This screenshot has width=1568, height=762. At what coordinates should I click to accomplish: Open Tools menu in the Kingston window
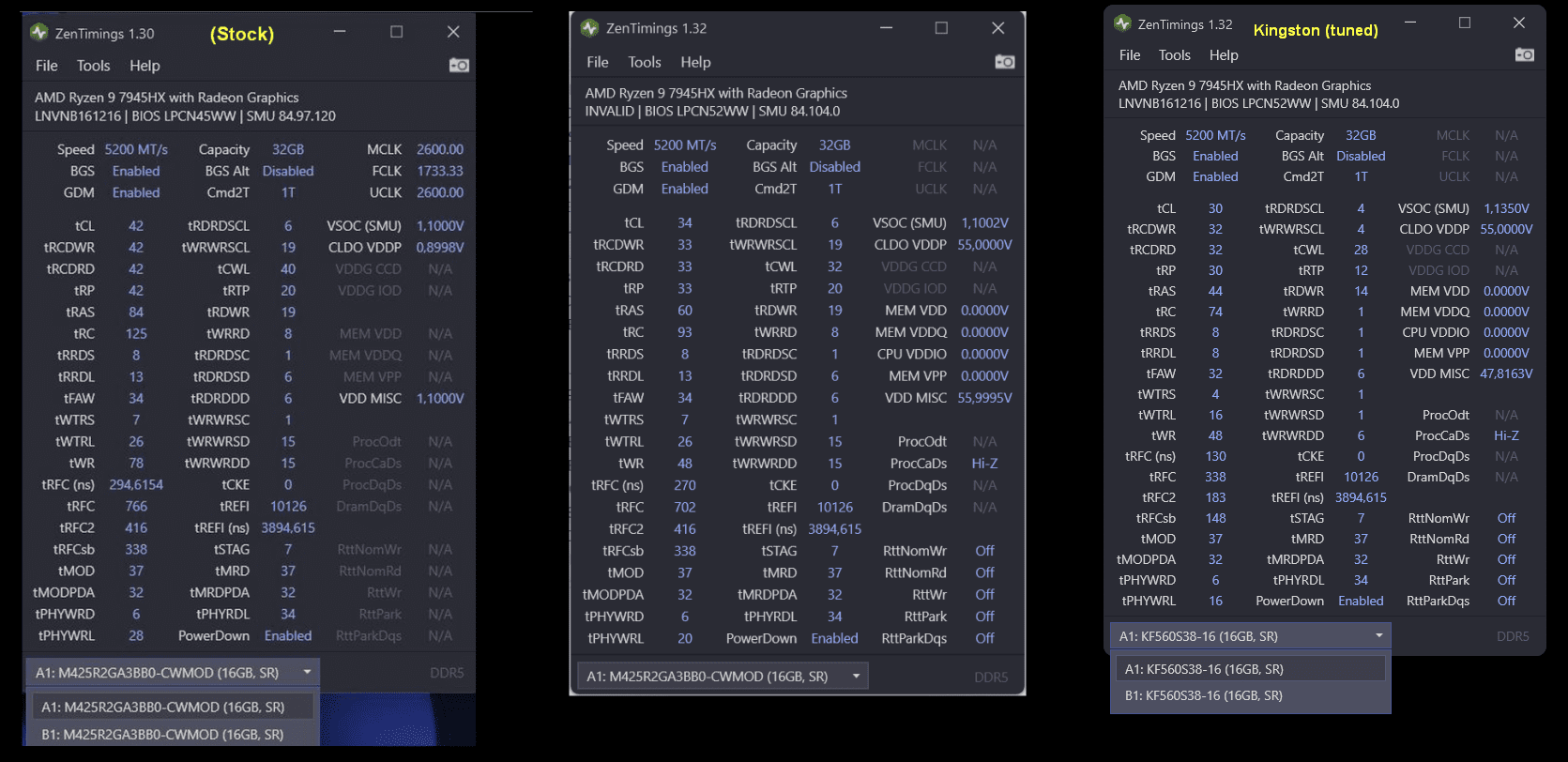click(1174, 55)
